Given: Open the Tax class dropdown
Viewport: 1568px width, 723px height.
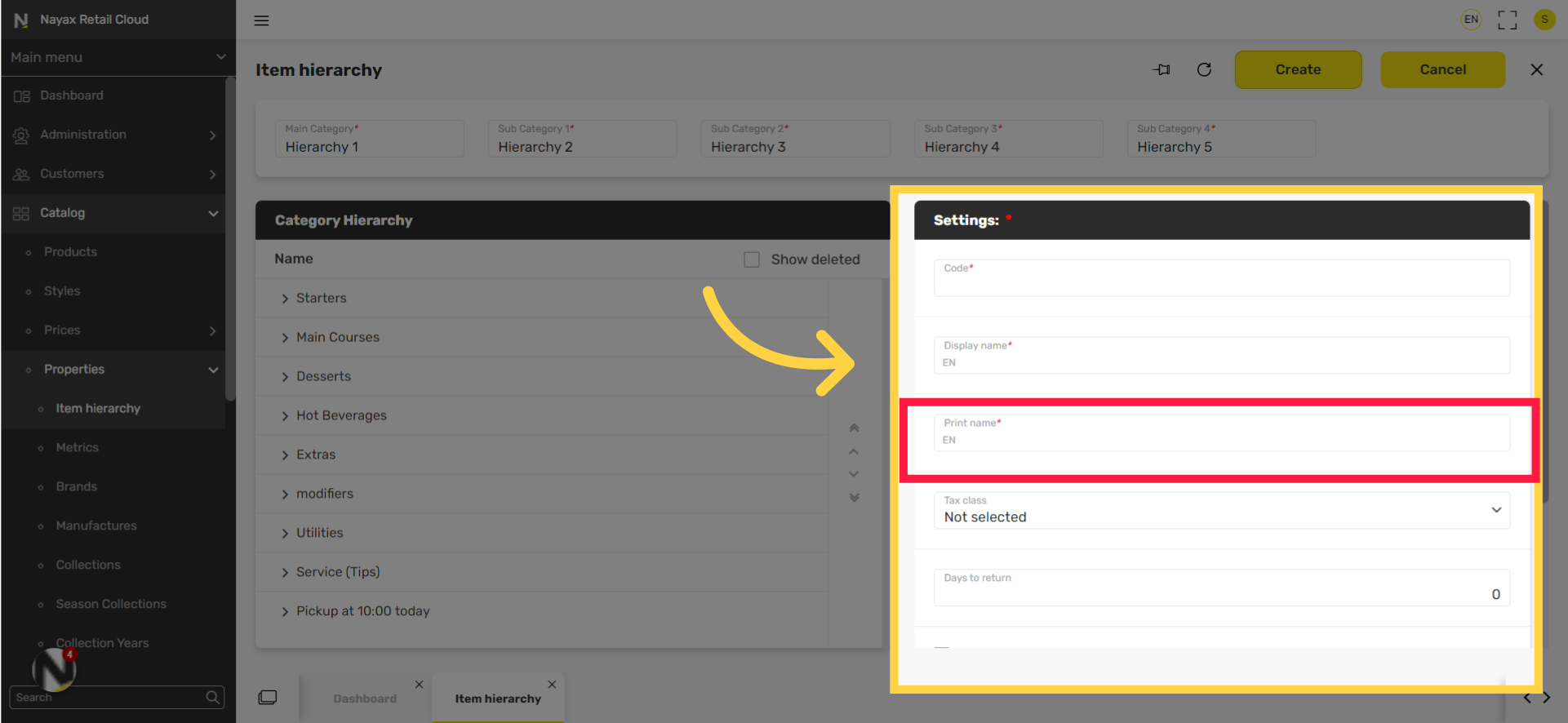Looking at the screenshot, I should 1221,510.
